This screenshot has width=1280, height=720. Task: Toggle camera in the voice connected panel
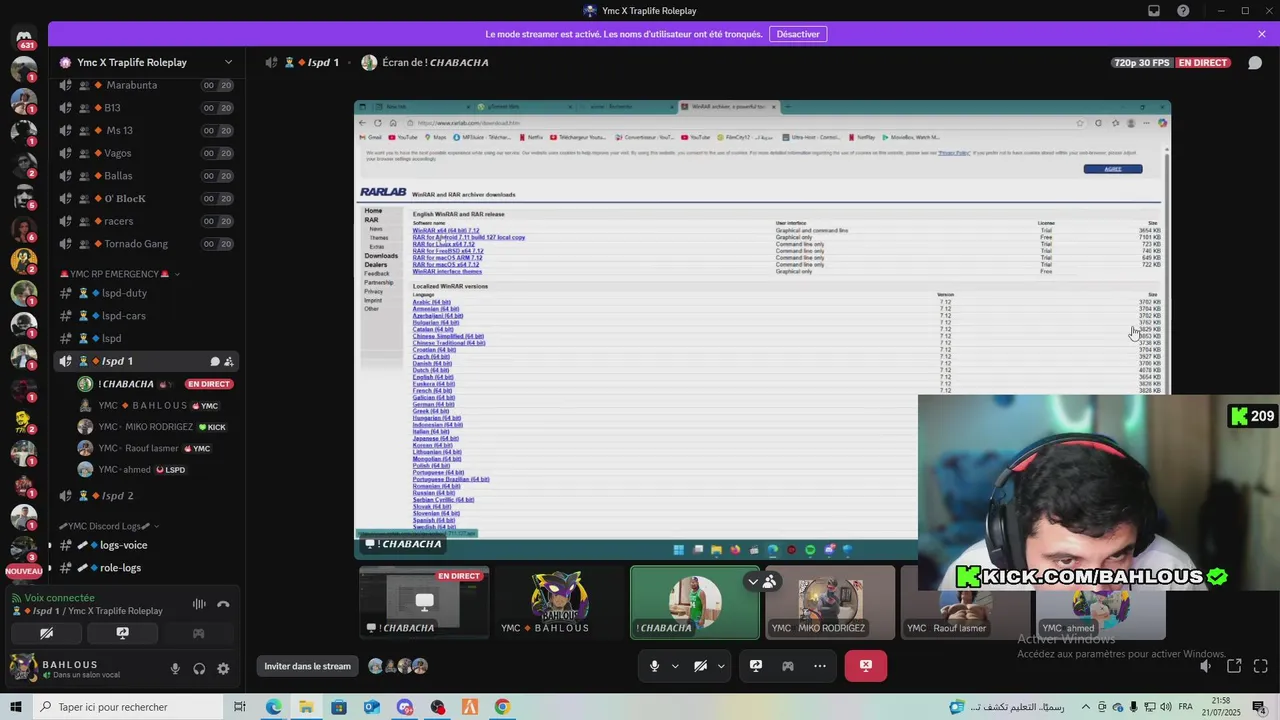pos(46,633)
